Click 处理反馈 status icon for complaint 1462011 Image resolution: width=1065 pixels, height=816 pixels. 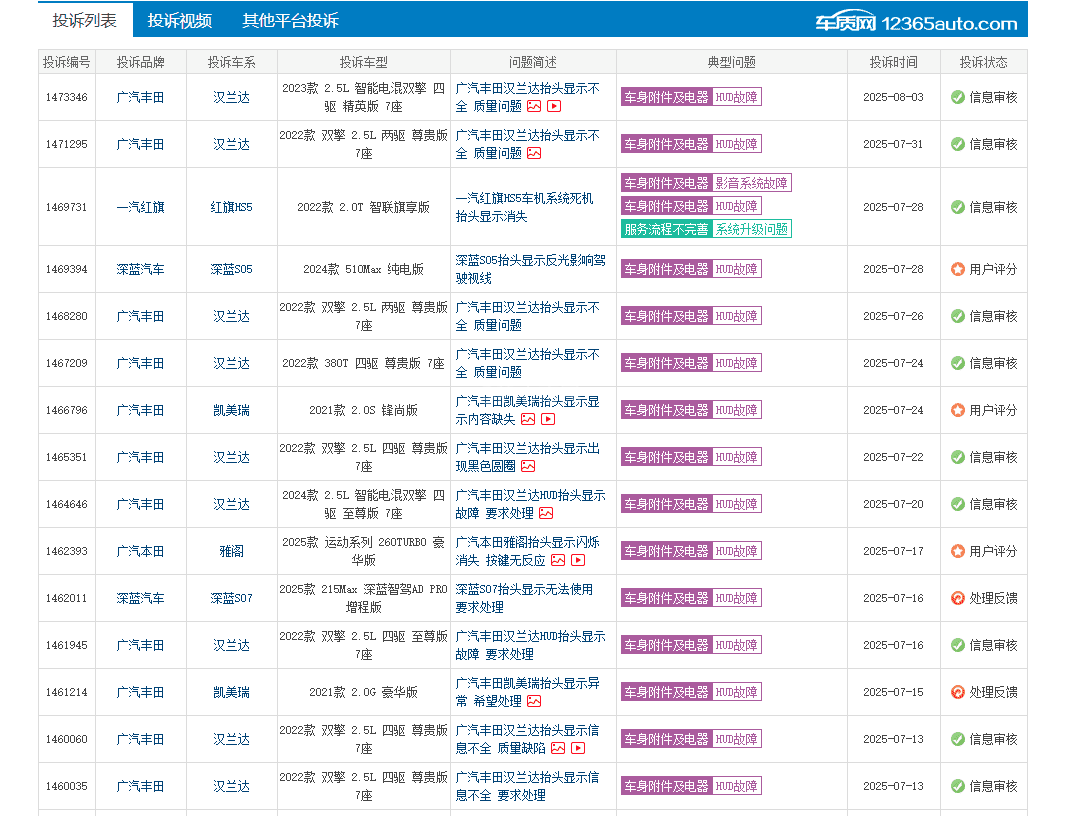pos(957,598)
